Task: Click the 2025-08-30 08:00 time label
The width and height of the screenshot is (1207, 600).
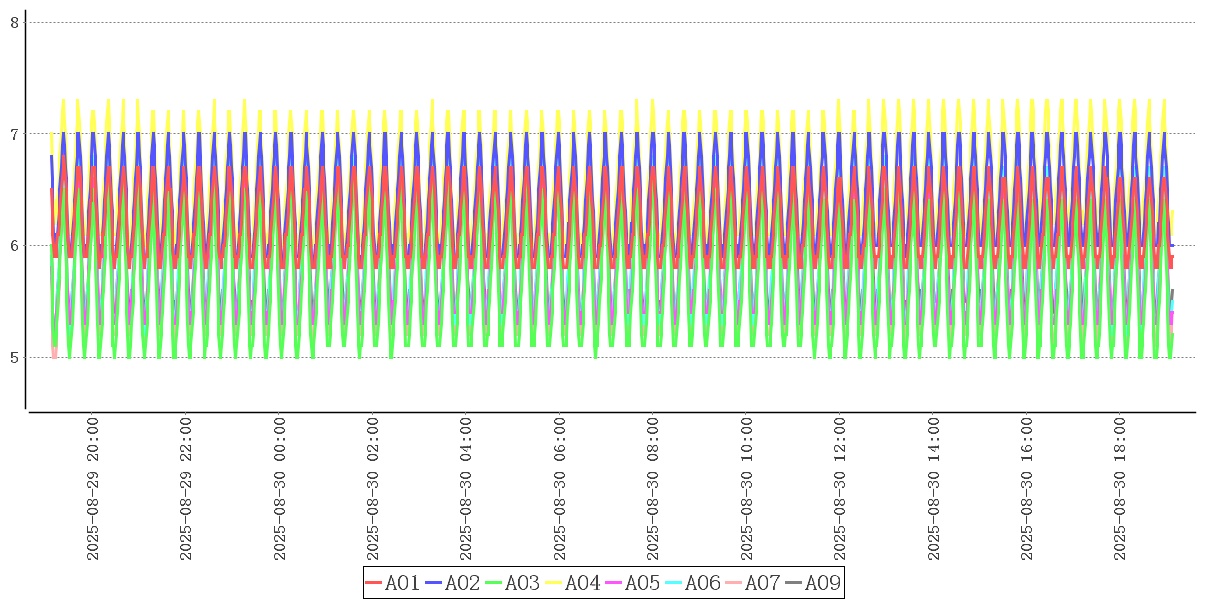Action: (653, 489)
